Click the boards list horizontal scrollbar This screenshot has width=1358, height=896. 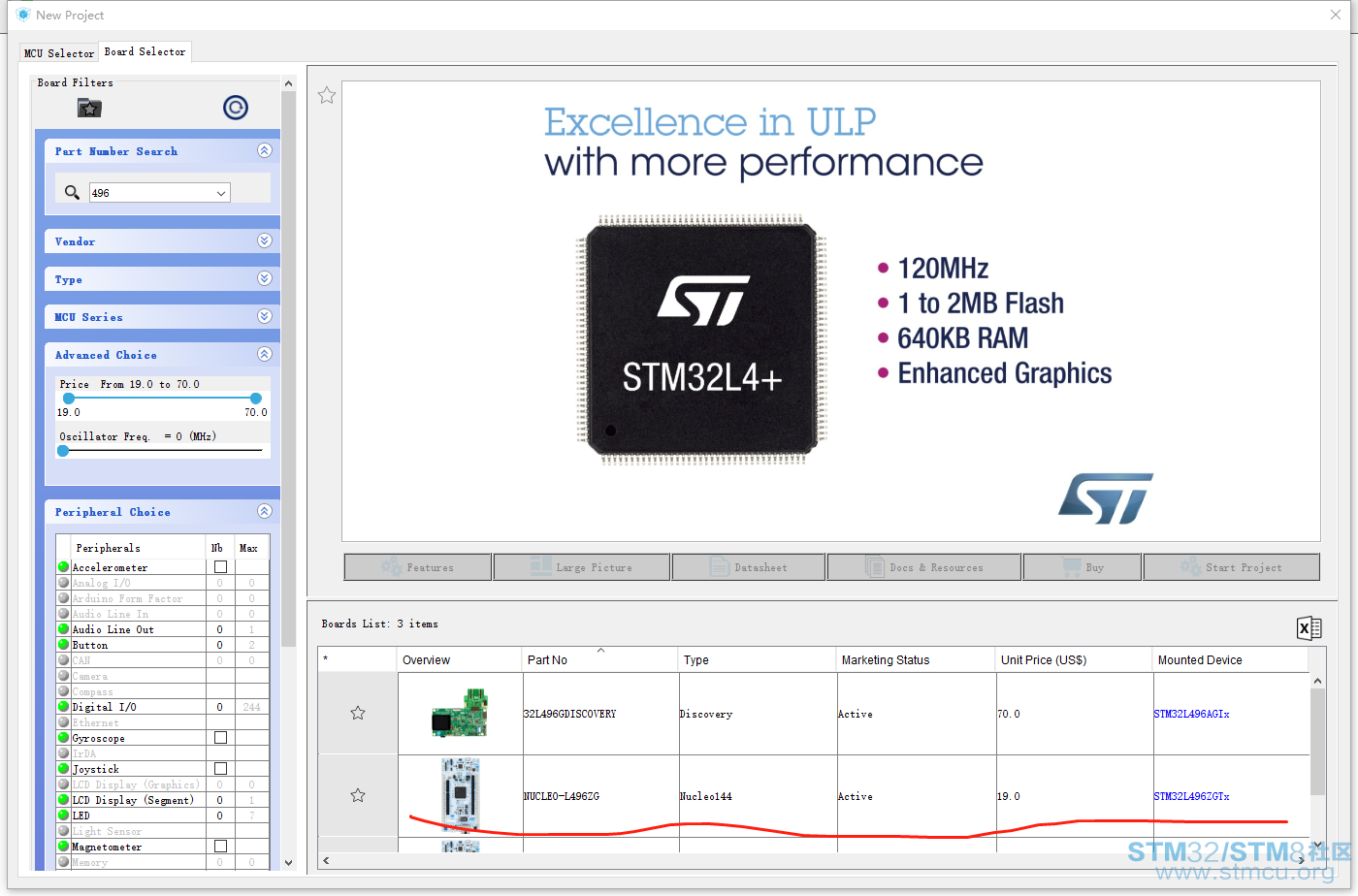pos(815,859)
